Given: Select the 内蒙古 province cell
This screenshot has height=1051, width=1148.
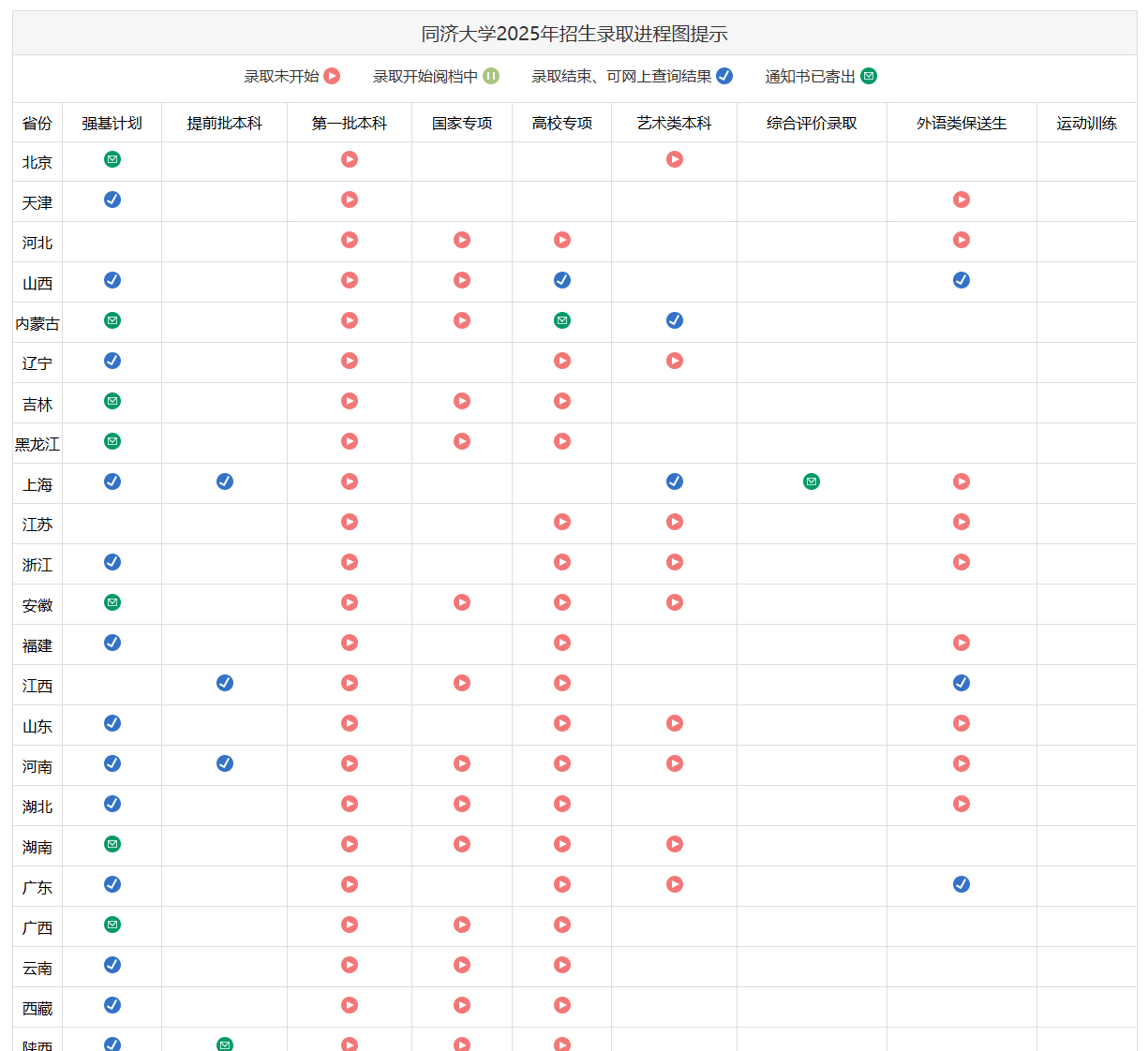Looking at the screenshot, I should 37,323.
